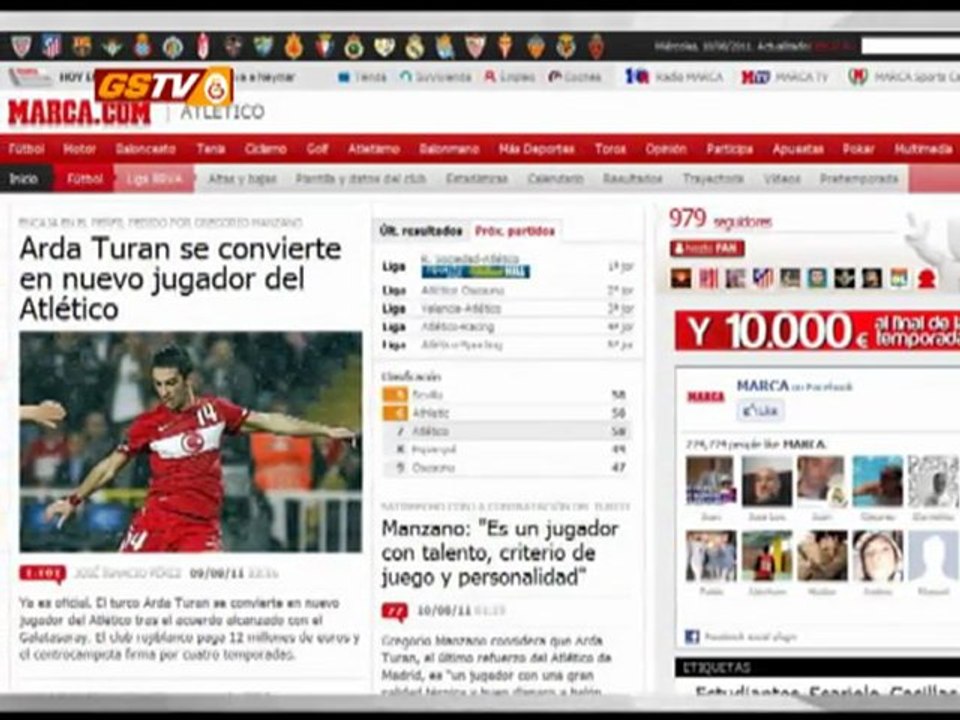Click the Tienda shop icon

click(344, 77)
